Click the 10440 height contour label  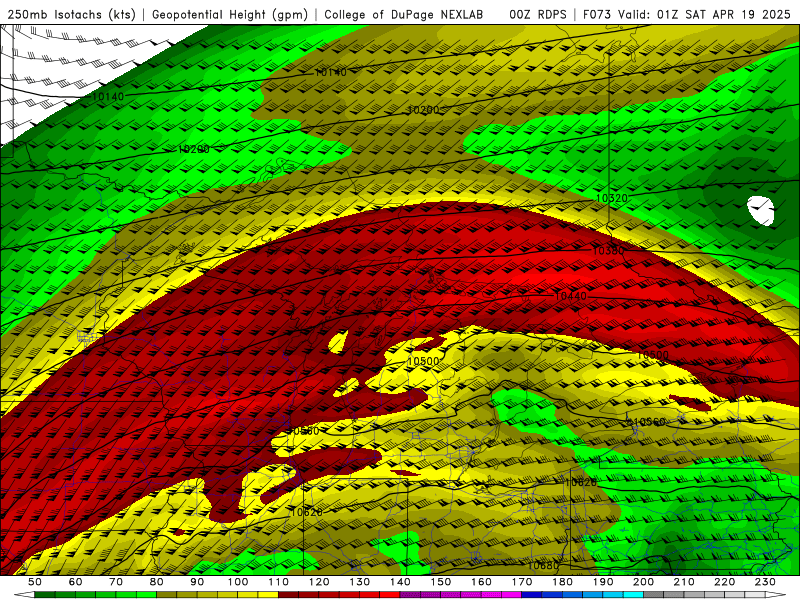(x=570, y=296)
